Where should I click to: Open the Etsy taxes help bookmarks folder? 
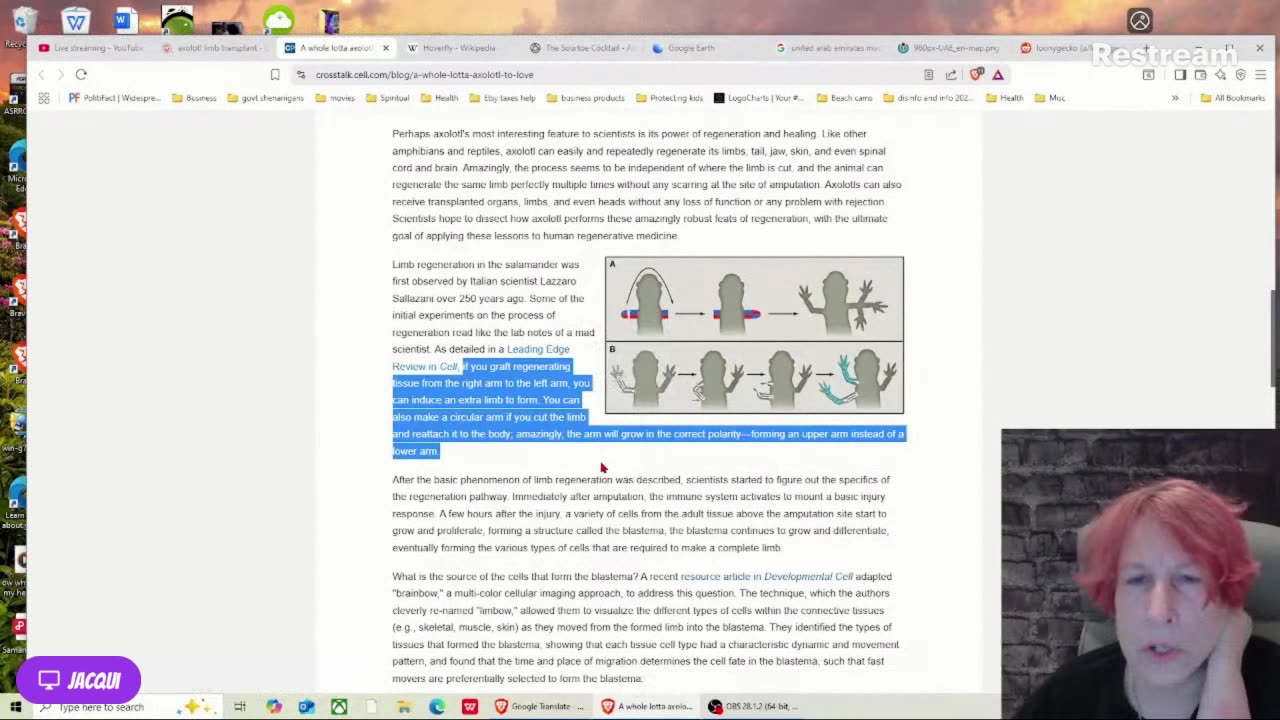pos(501,98)
